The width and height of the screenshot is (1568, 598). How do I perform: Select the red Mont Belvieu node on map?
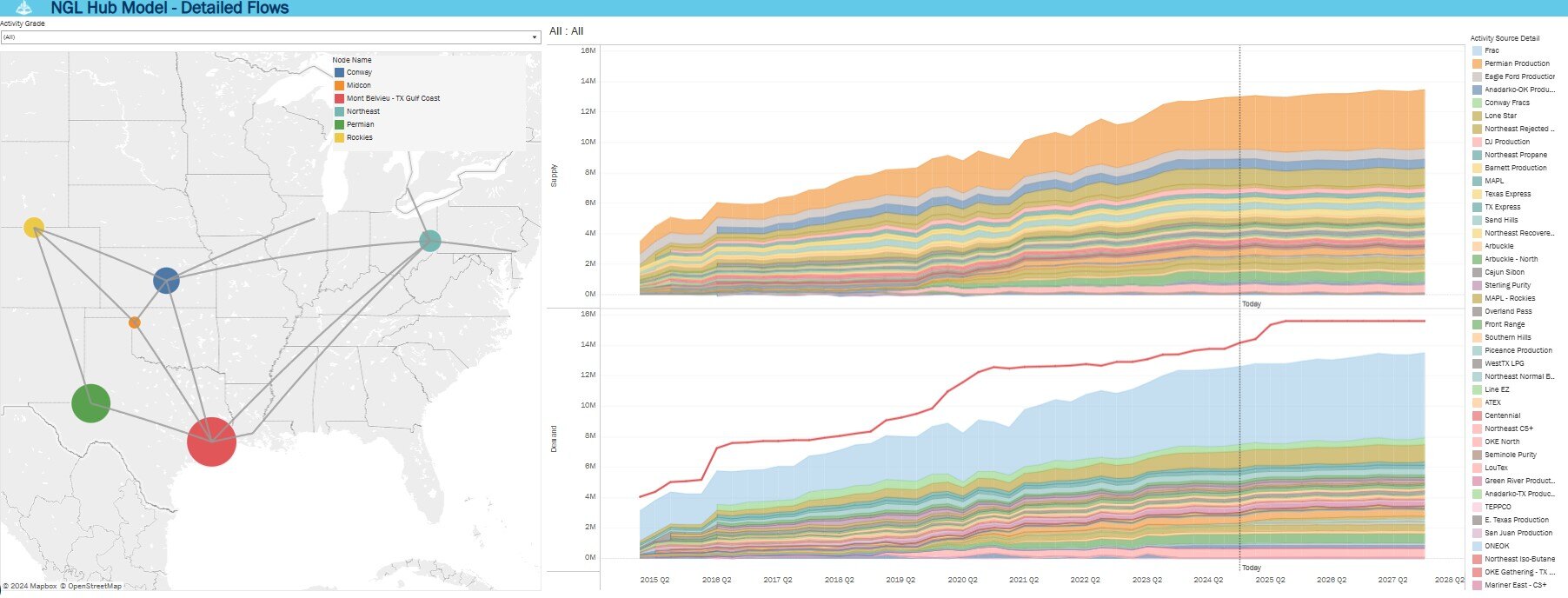coord(211,442)
